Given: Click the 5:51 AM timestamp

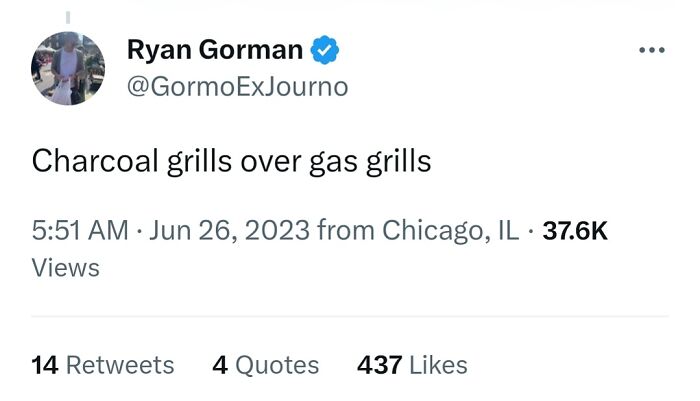Looking at the screenshot, I should point(79,231).
